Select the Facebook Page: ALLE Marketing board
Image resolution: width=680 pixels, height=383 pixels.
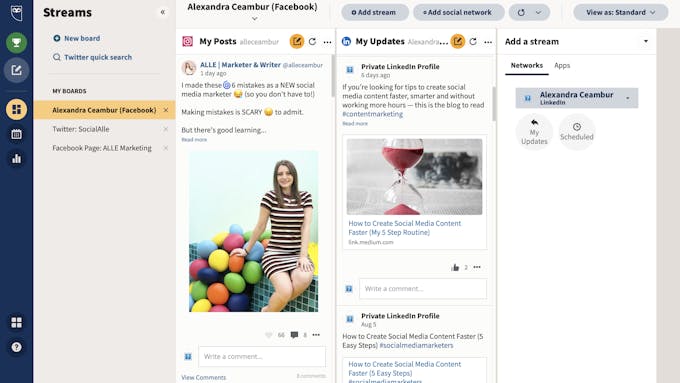click(x=102, y=148)
